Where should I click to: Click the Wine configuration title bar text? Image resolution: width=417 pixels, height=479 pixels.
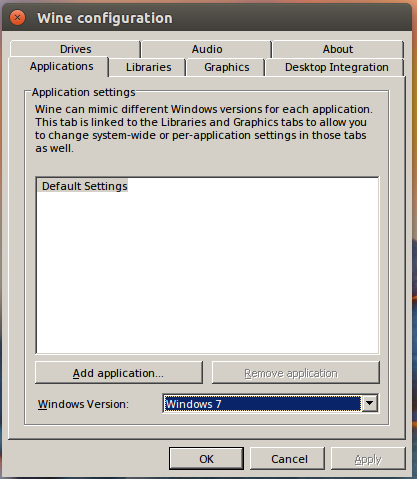click(105, 18)
